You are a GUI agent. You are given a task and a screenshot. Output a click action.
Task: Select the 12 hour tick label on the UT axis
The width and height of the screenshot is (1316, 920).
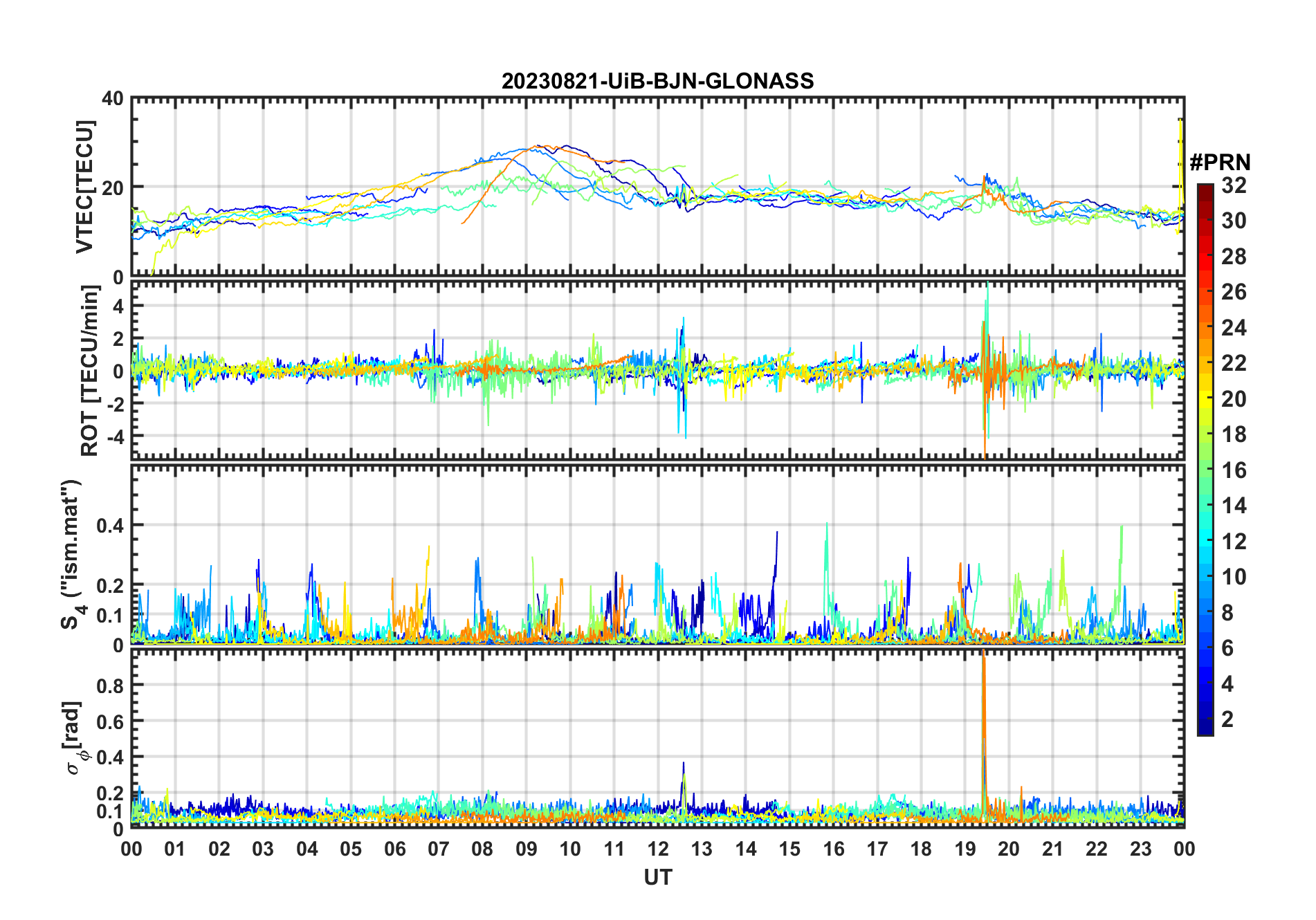(x=657, y=849)
